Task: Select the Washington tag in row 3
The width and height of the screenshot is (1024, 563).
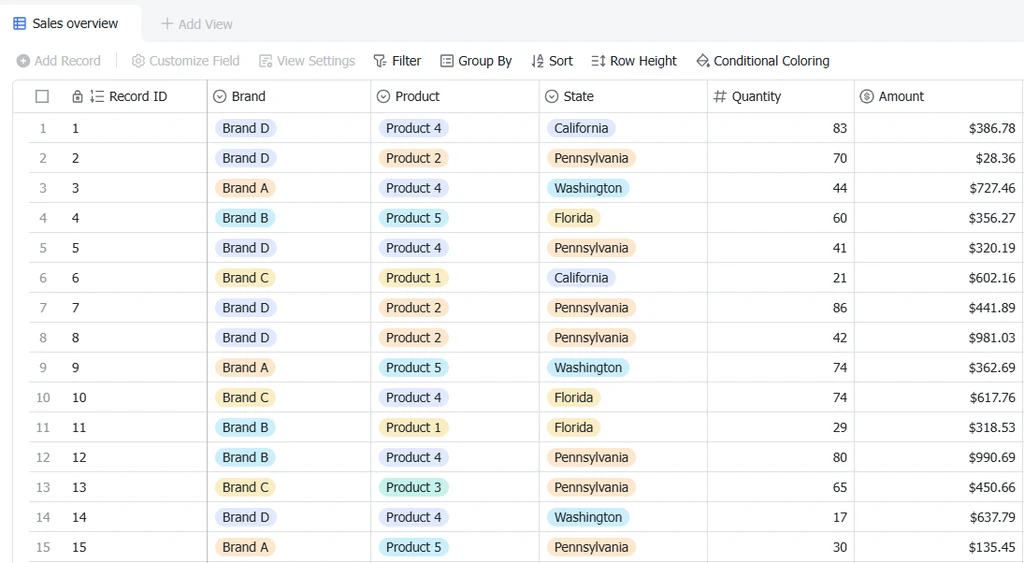Action: pos(588,188)
